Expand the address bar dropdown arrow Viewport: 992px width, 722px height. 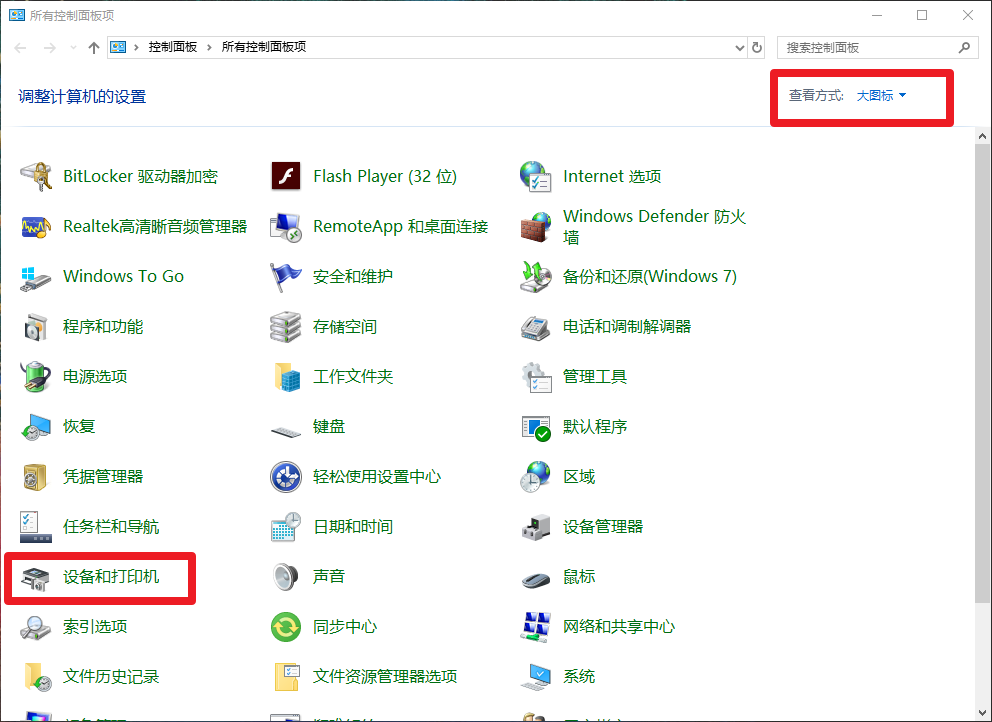[x=738, y=47]
